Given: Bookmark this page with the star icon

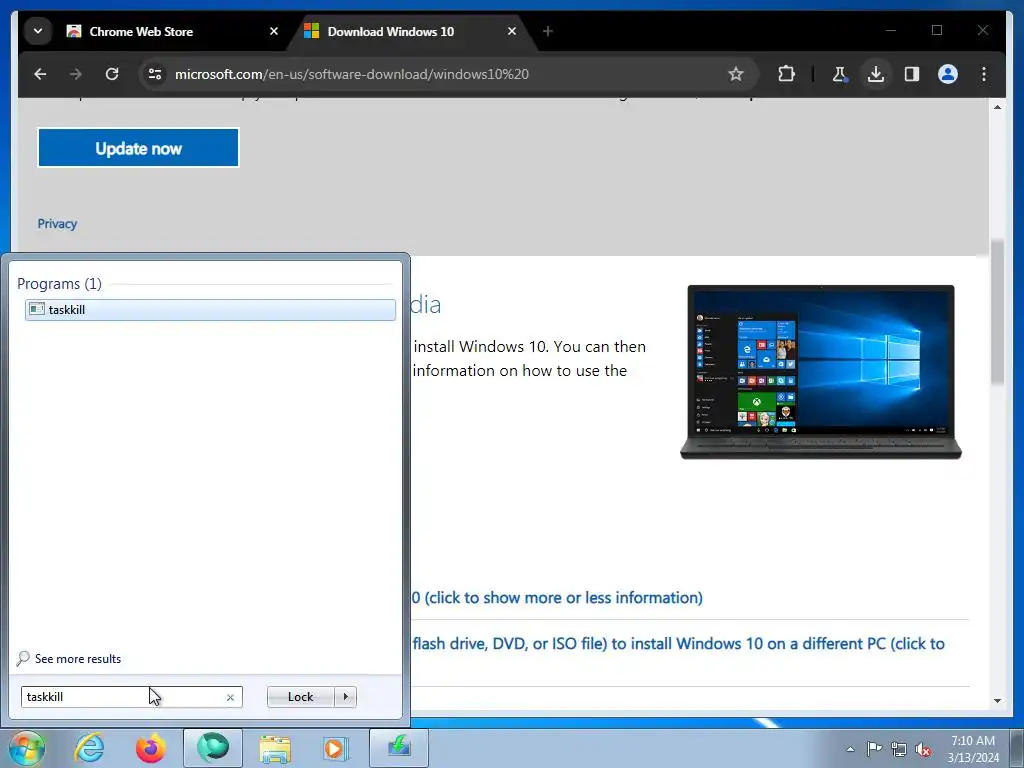Looking at the screenshot, I should [x=736, y=74].
